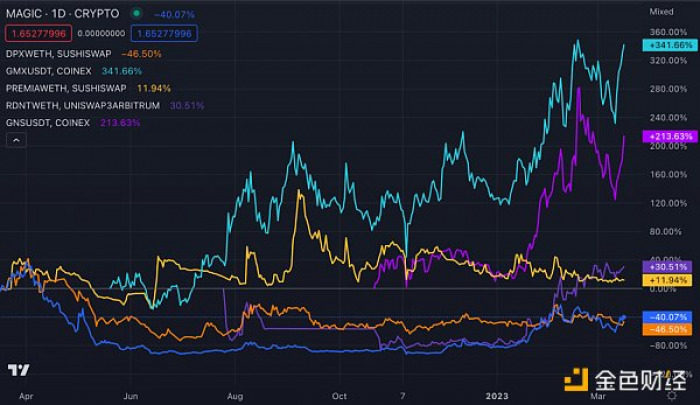Click the 360.00% axis tick

(668, 32)
